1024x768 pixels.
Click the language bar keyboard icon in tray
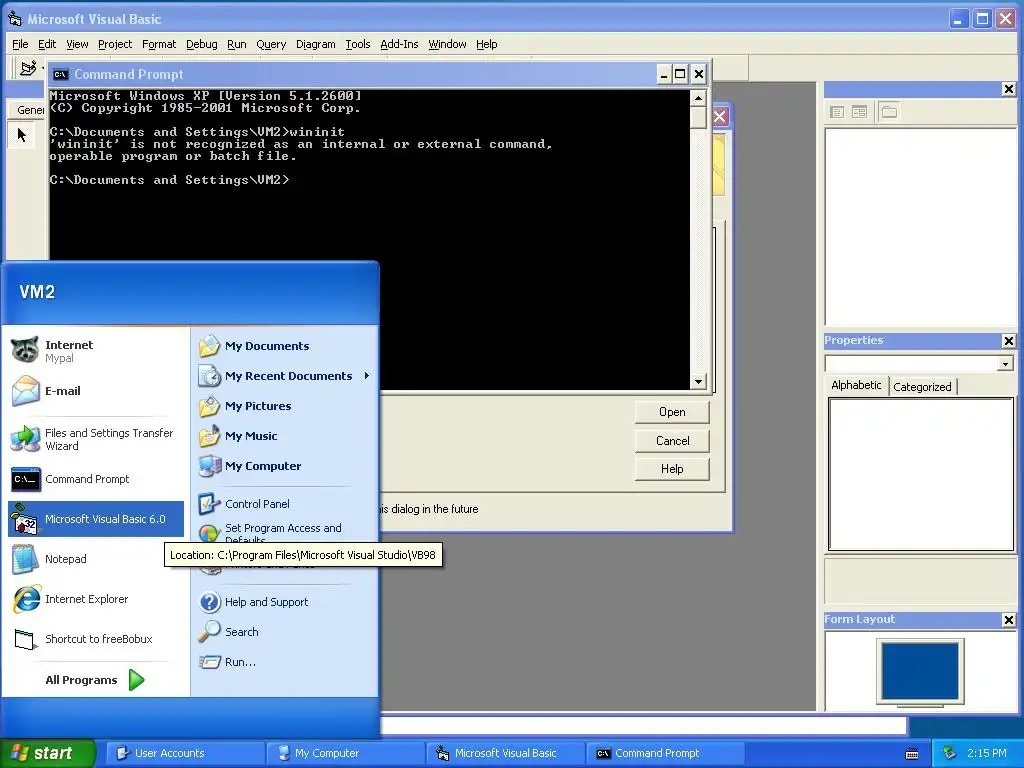point(912,754)
